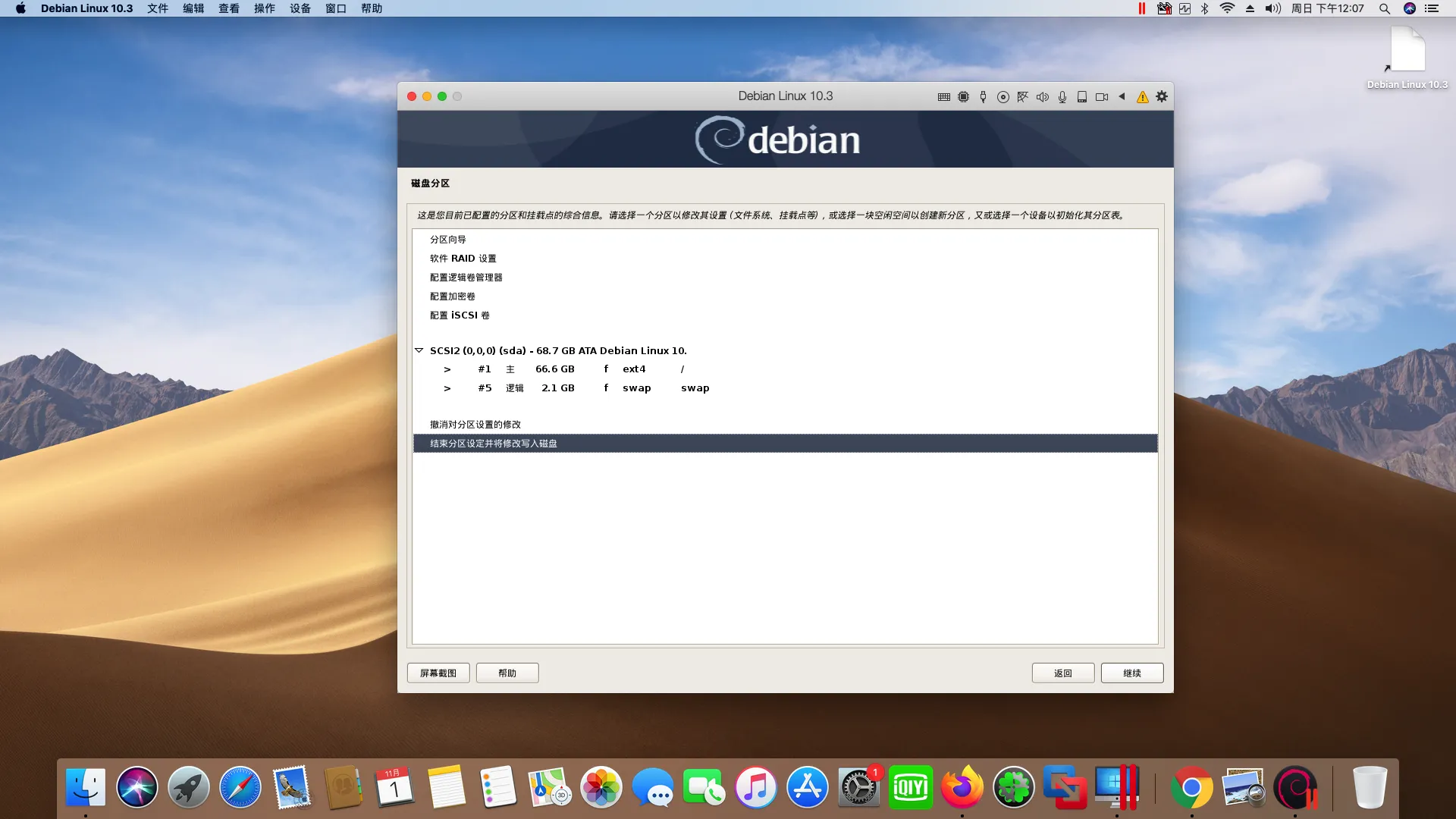This screenshot has height=819, width=1456.
Task: Launch Google Chrome from dock
Action: [1191, 788]
